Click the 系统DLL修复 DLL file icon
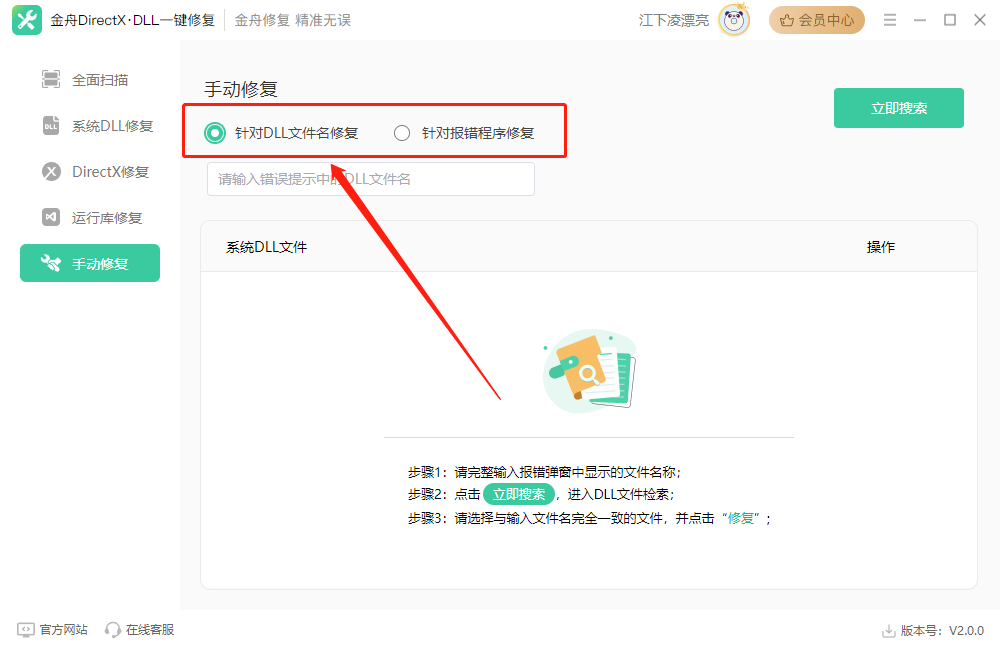The width and height of the screenshot is (1000, 650). 51,126
